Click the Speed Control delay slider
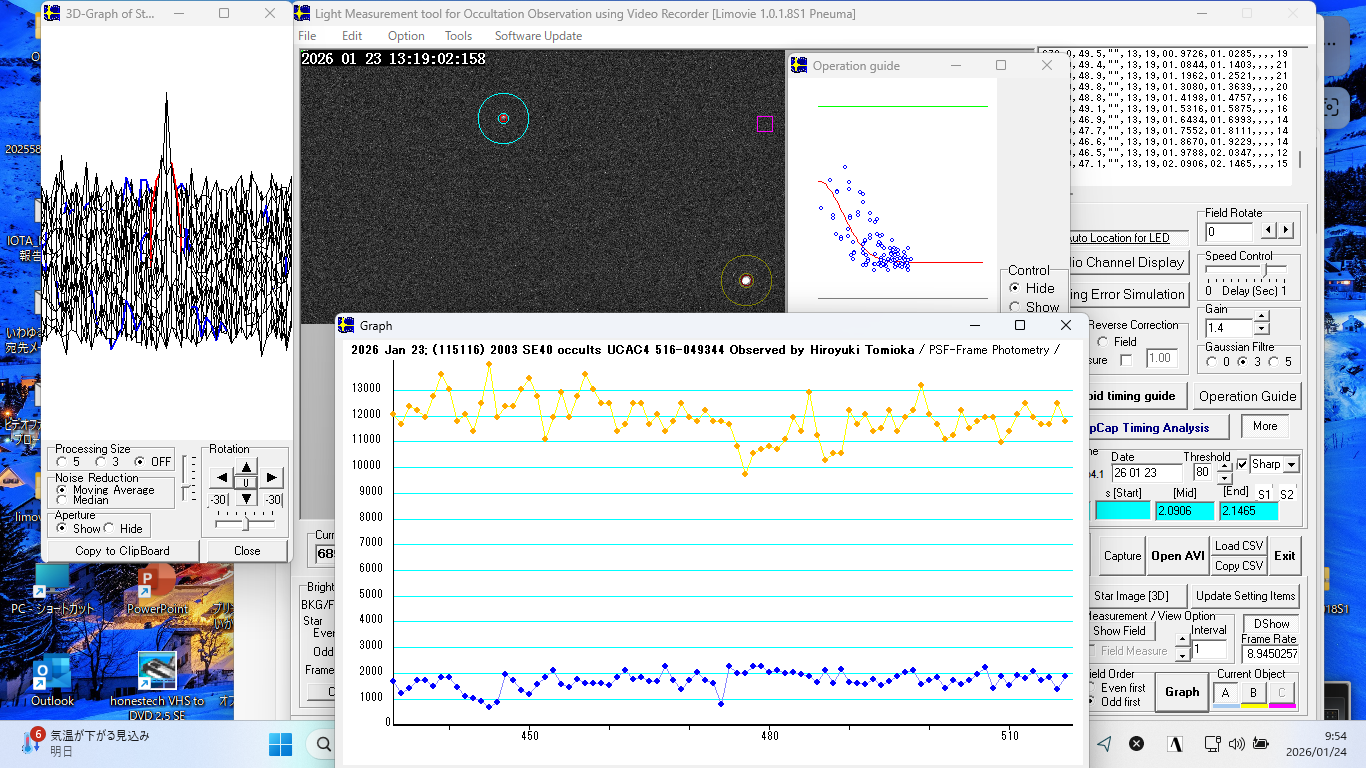 tap(1266, 270)
